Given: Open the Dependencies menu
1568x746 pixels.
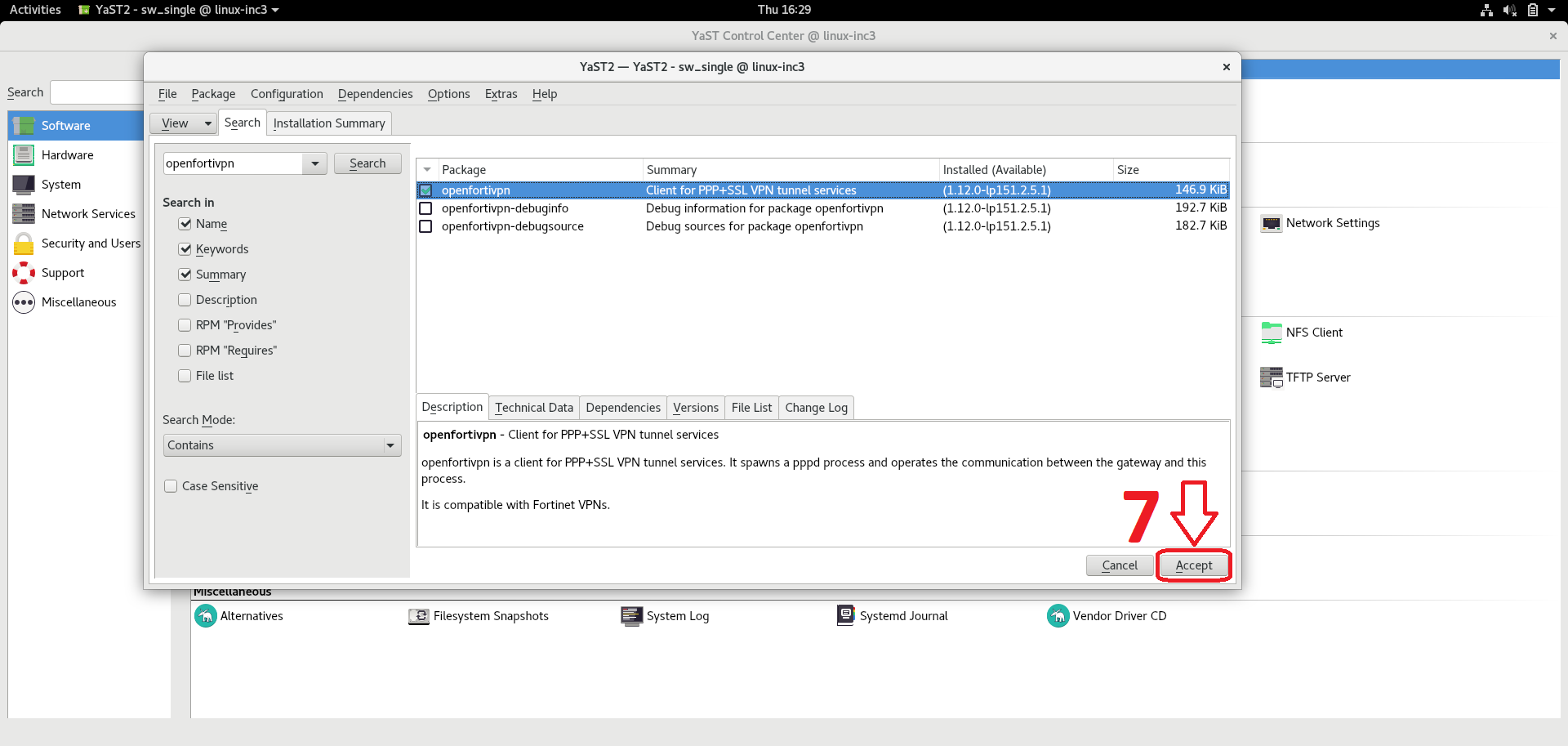Looking at the screenshot, I should point(375,94).
